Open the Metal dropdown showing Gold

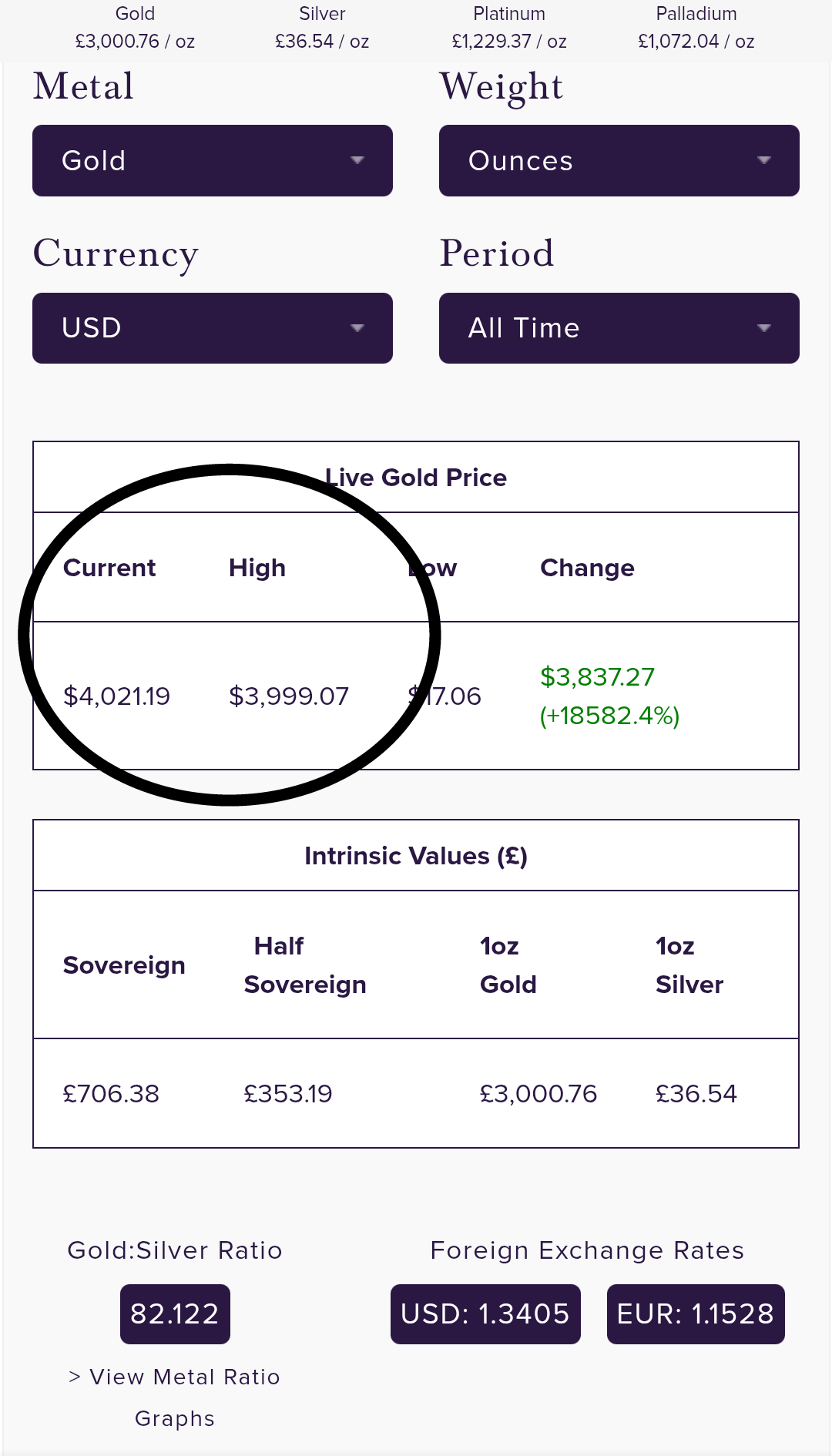[212, 160]
